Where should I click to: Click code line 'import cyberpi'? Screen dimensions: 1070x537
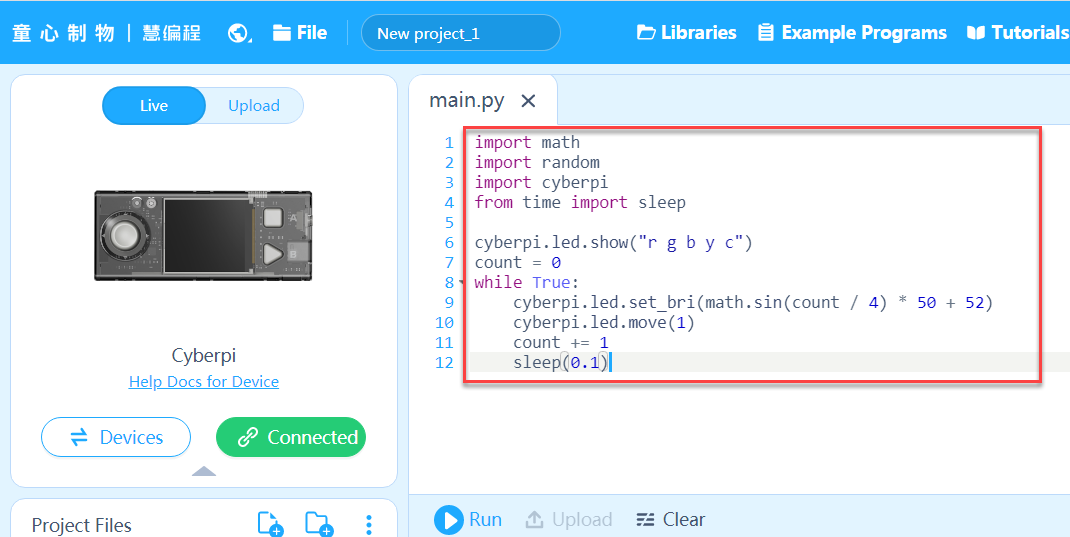coord(541,182)
